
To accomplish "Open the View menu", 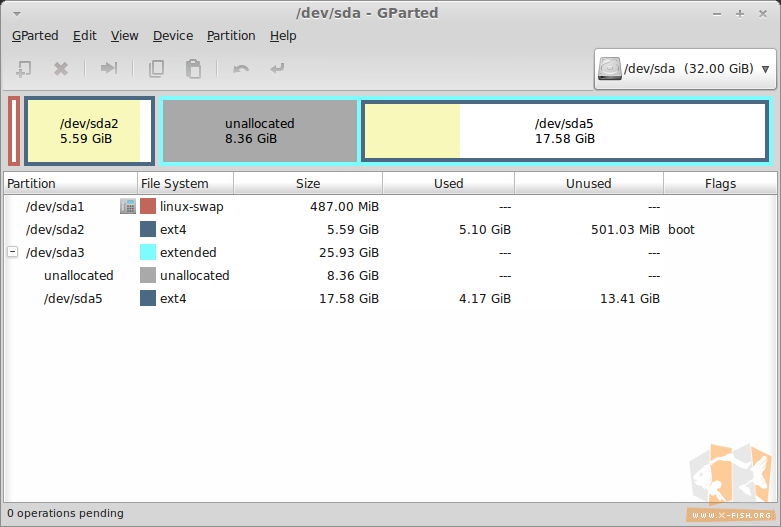I will (x=125, y=36).
